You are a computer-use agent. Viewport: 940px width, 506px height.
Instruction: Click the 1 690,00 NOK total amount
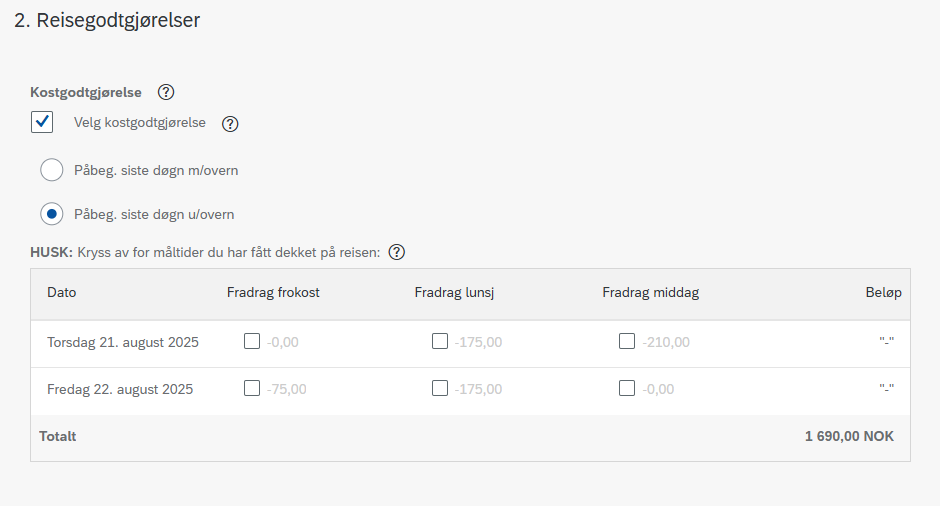pos(849,436)
